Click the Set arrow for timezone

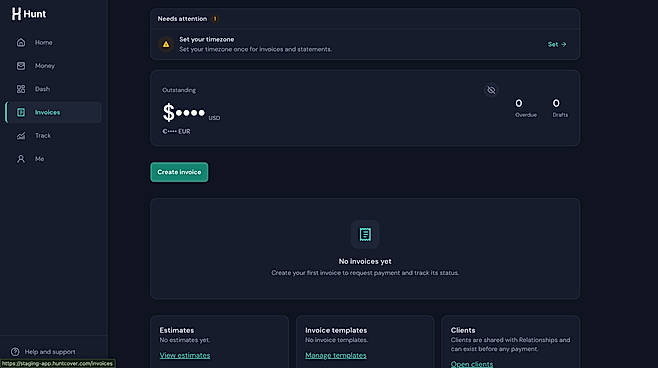tap(557, 44)
